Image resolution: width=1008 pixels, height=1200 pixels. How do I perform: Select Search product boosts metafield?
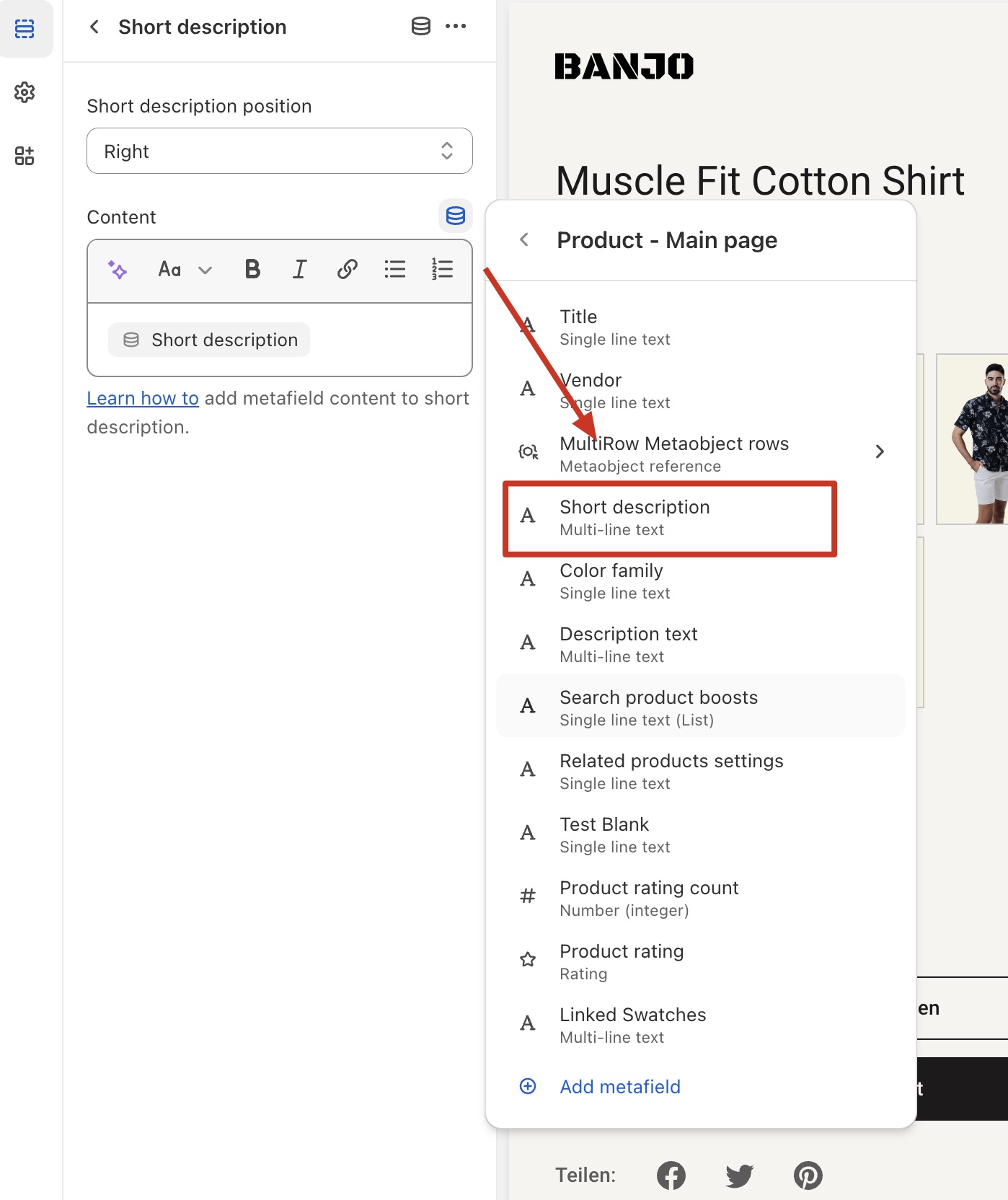pyautogui.click(x=700, y=706)
